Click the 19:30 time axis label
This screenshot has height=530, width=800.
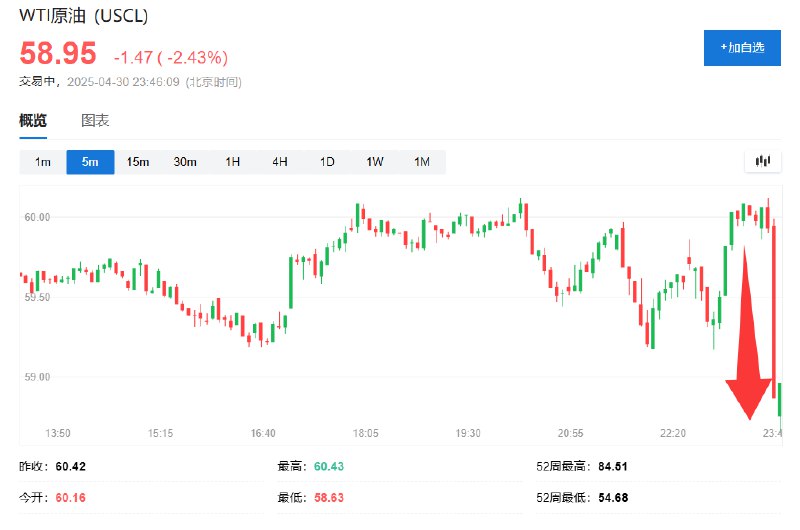coord(468,433)
